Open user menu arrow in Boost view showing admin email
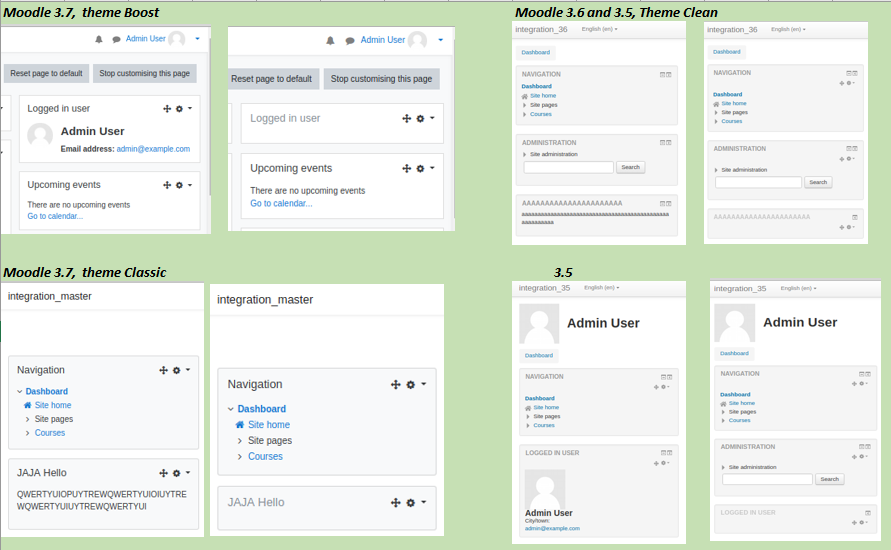 click(197, 39)
